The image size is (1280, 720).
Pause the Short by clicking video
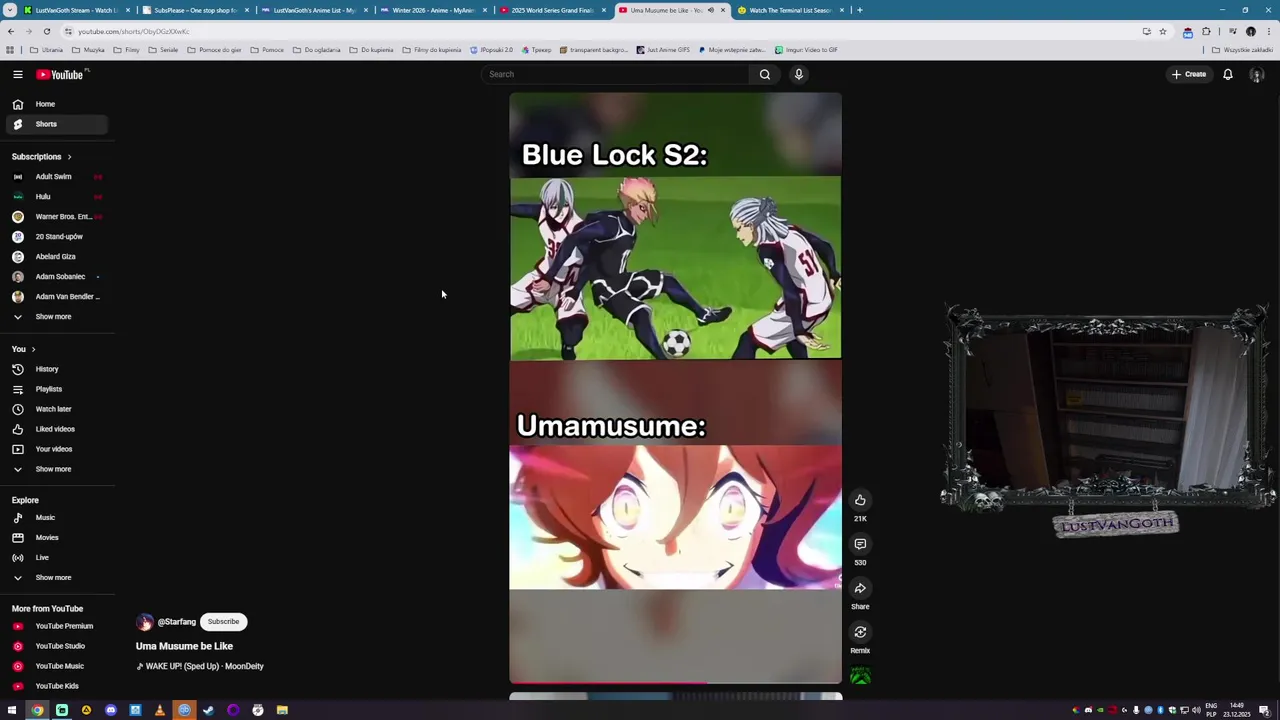coord(675,388)
